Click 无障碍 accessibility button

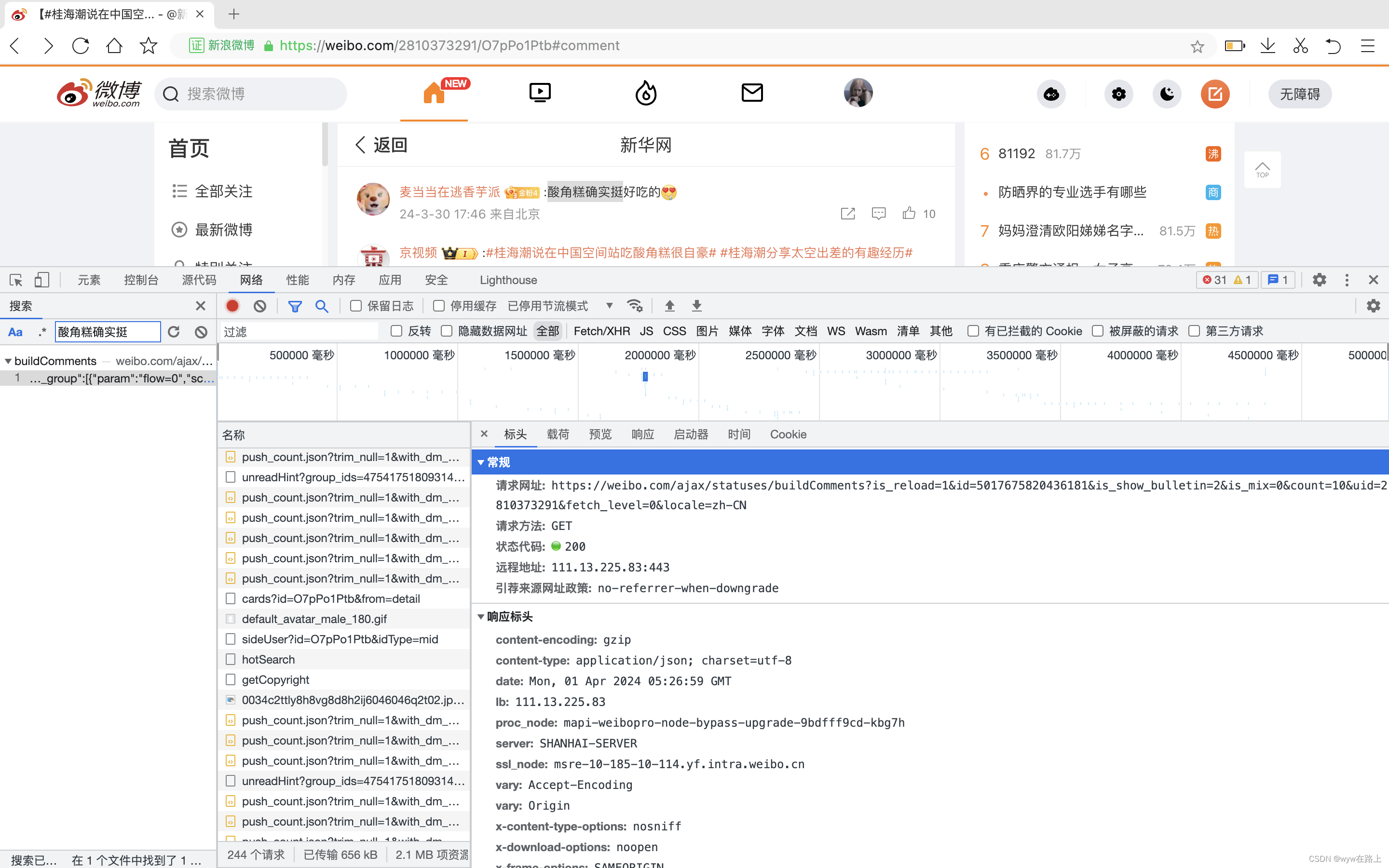click(x=1299, y=94)
